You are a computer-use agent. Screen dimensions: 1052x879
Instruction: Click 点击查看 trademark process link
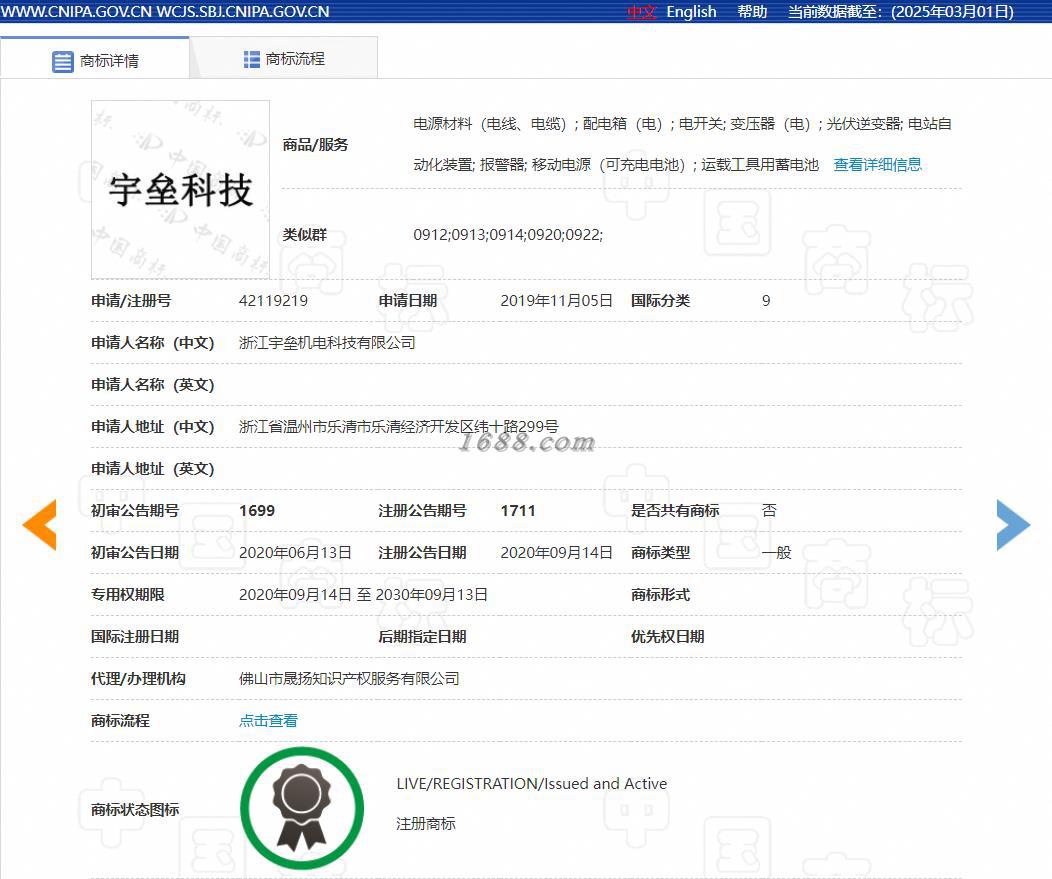(x=268, y=721)
